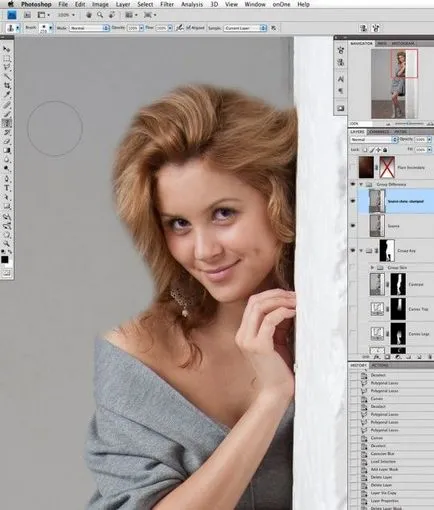Click lock transparent pixels icon
This screenshot has width=434, height=510.
(x=365, y=150)
